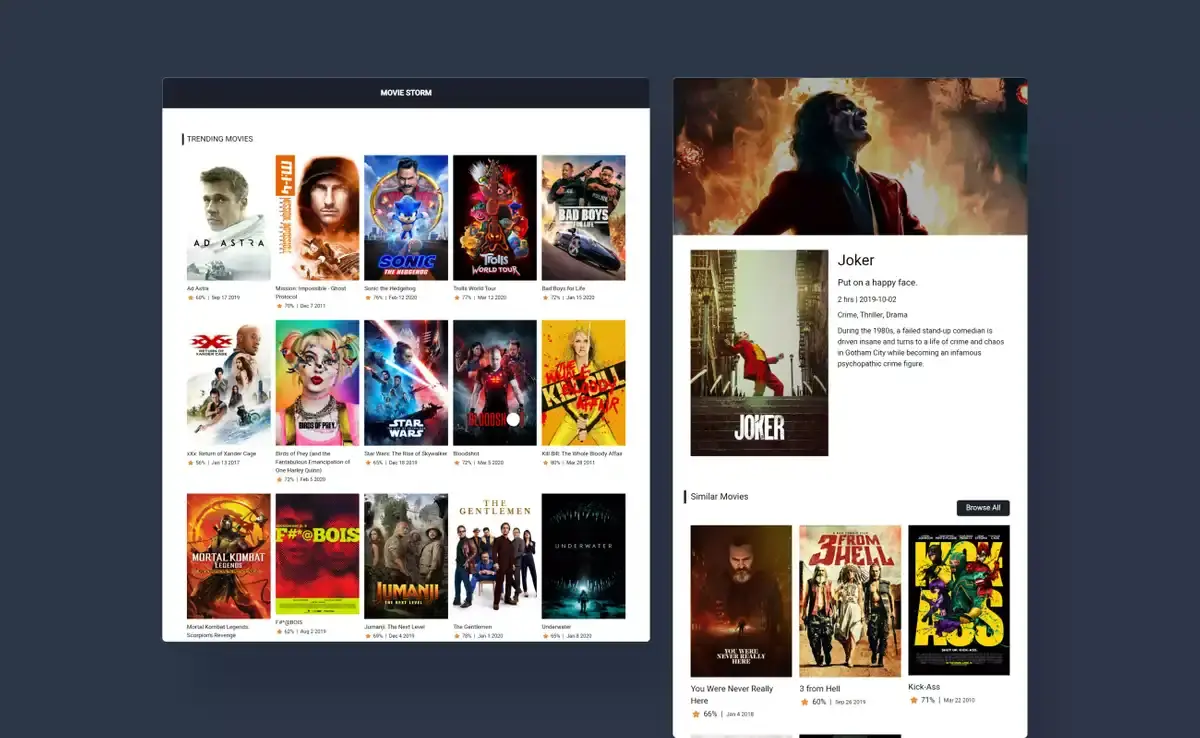Viewport: 1200px width, 738px height.
Task: Click the star icon under You Were Never Really Here
Action: pos(695,714)
